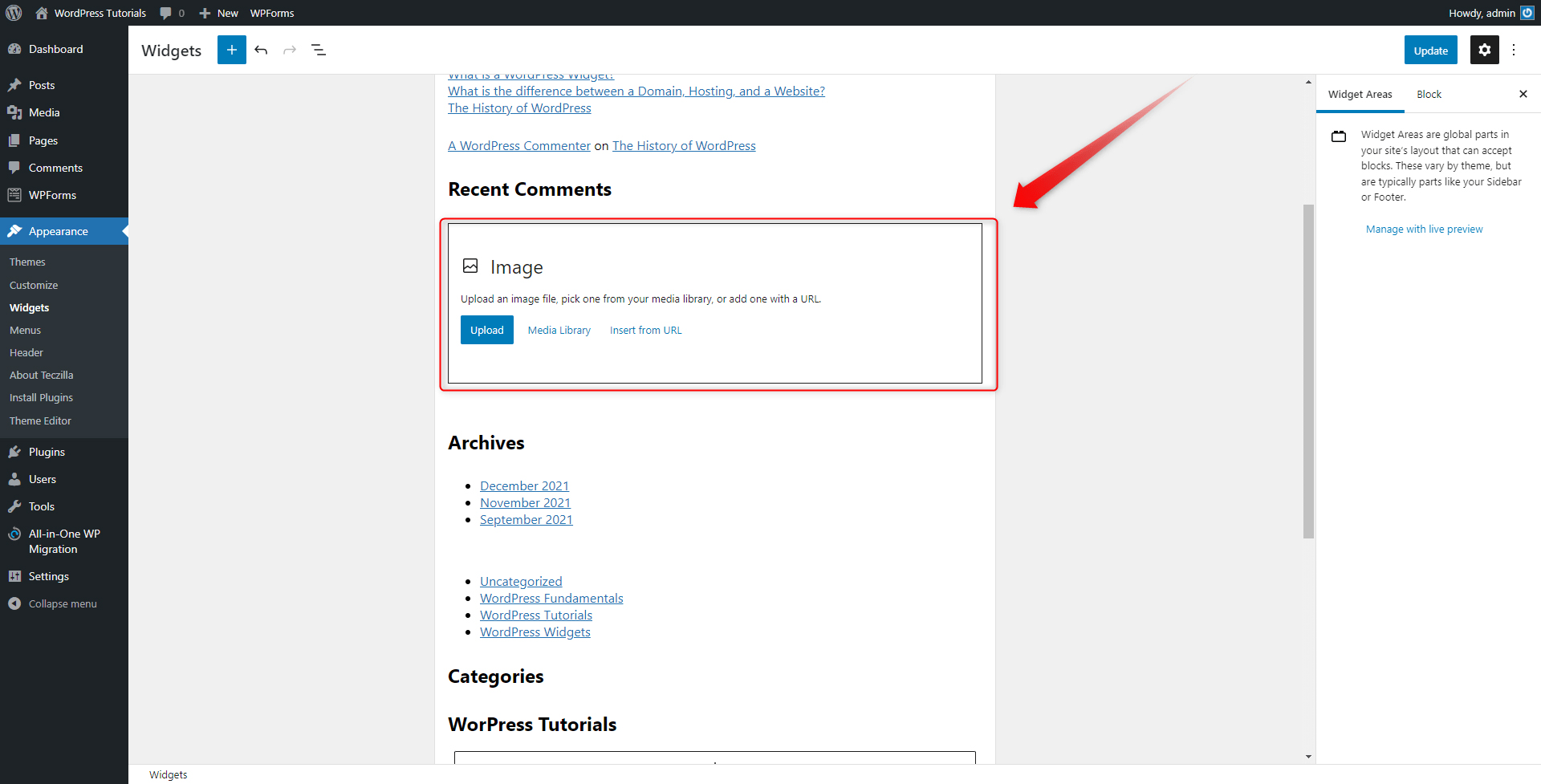Open 'What is the difference between a Domain' link
The width and height of the screenshot is (1541, 784).
636,91
